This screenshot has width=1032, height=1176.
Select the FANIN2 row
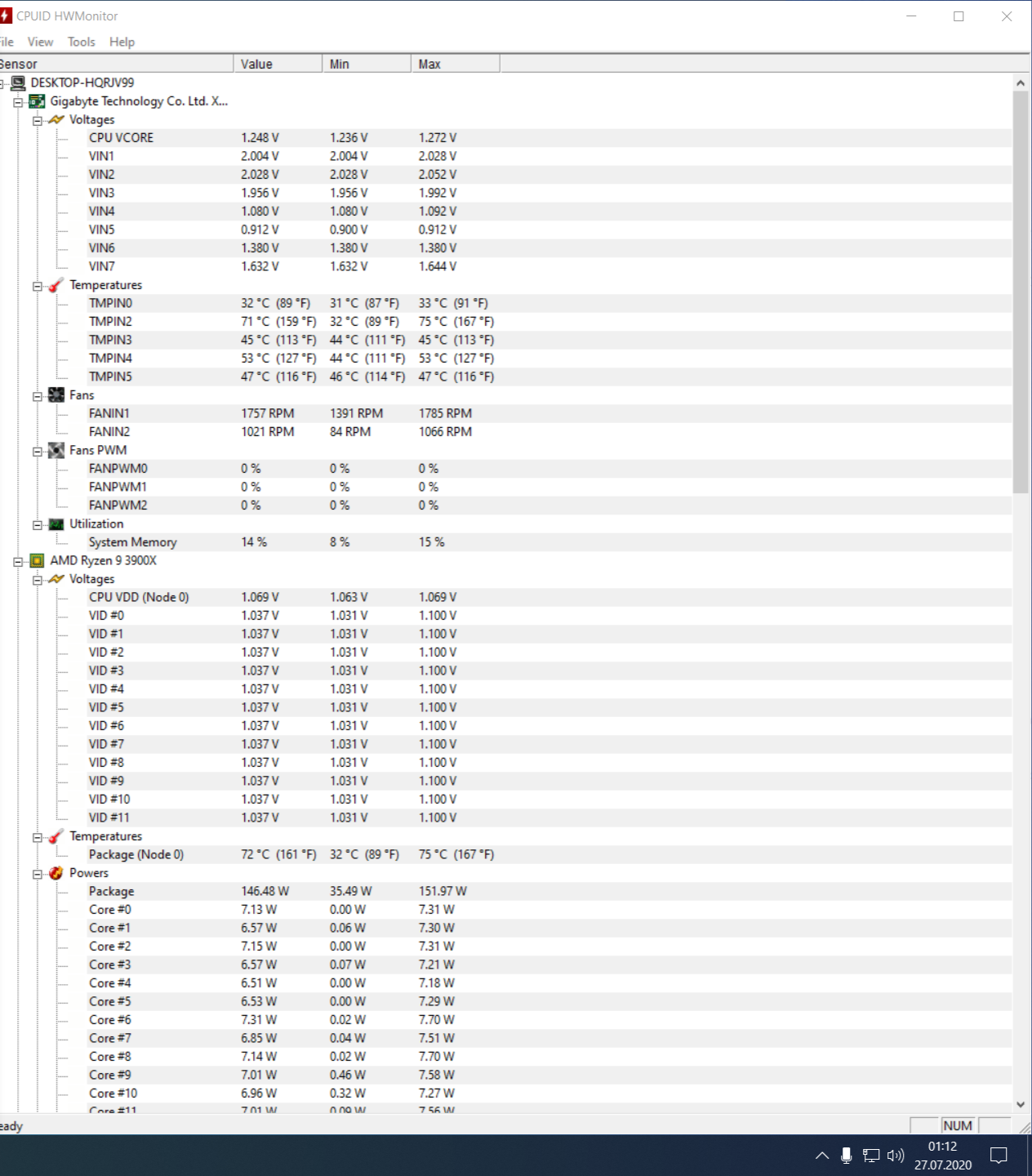[549, 432]
